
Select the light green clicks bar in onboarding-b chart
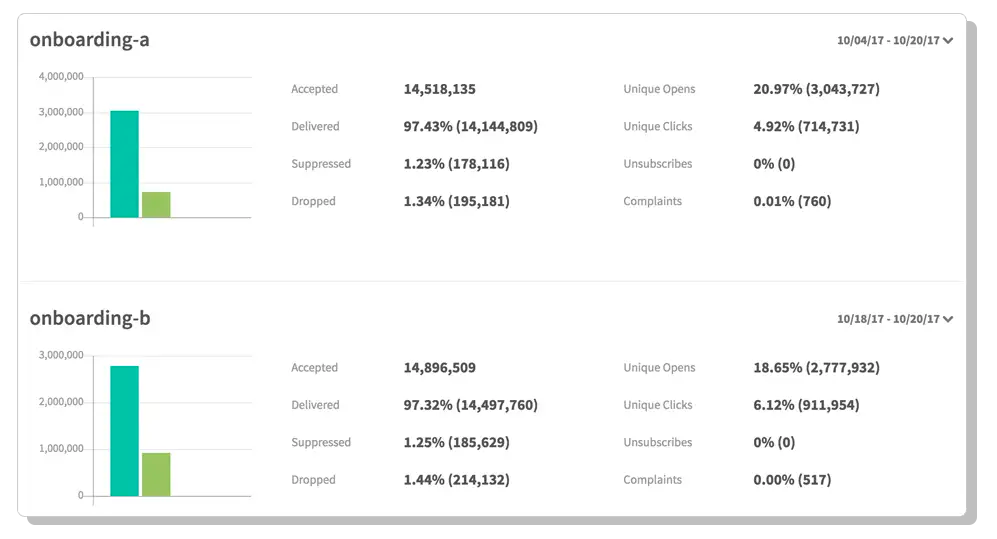[x=156, y=474]
